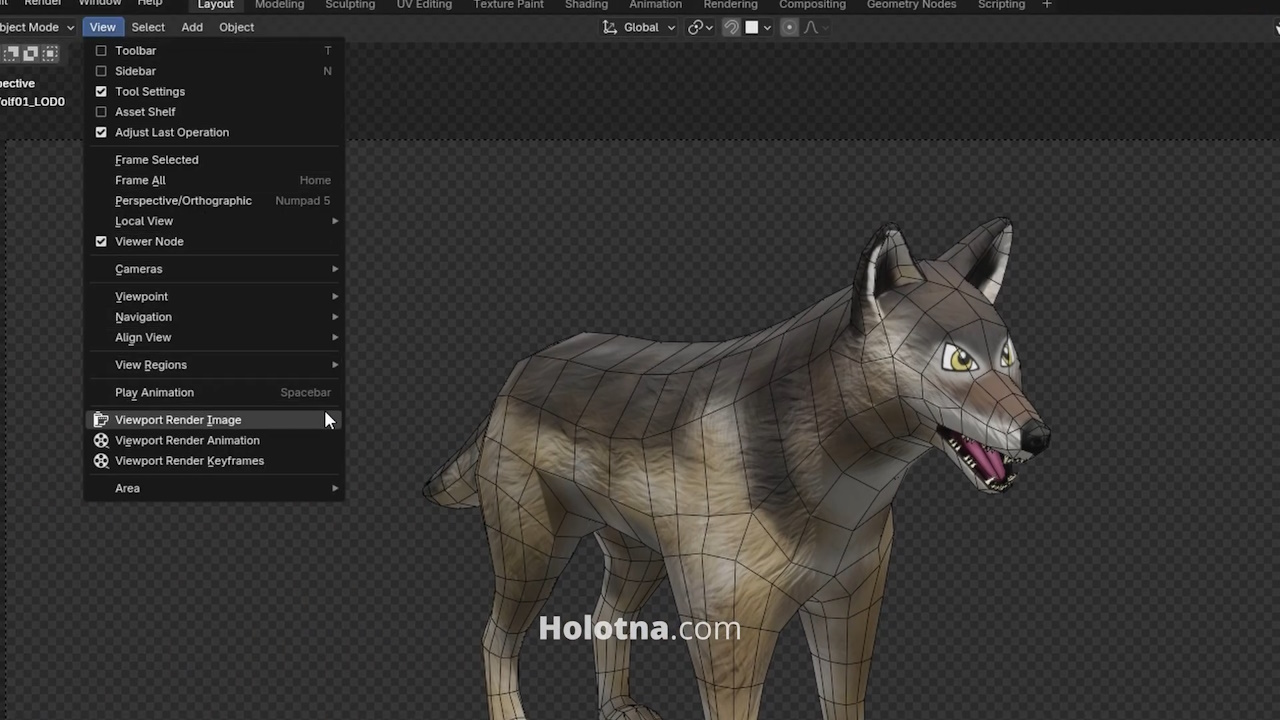
Task: Open the View Regions submenu
Action: (213, 365)
